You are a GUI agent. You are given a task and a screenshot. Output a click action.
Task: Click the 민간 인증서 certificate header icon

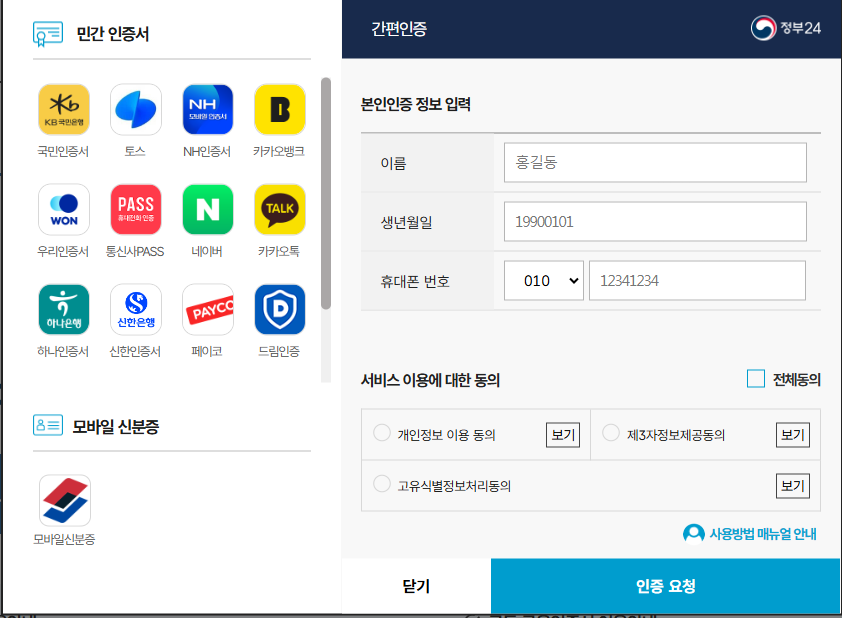tap(48, 34)
